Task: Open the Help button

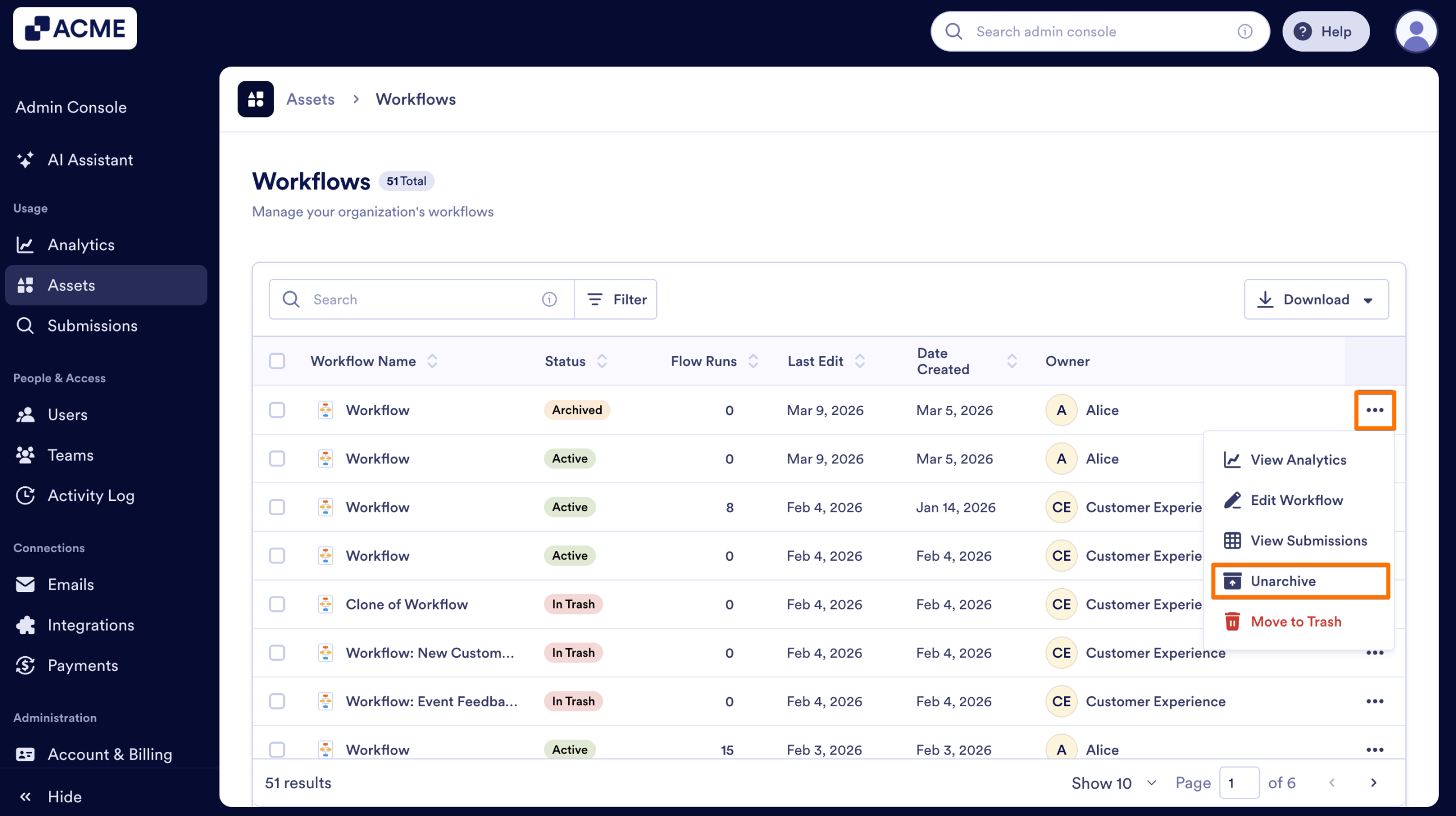Action: click(x=1326, y=31)
